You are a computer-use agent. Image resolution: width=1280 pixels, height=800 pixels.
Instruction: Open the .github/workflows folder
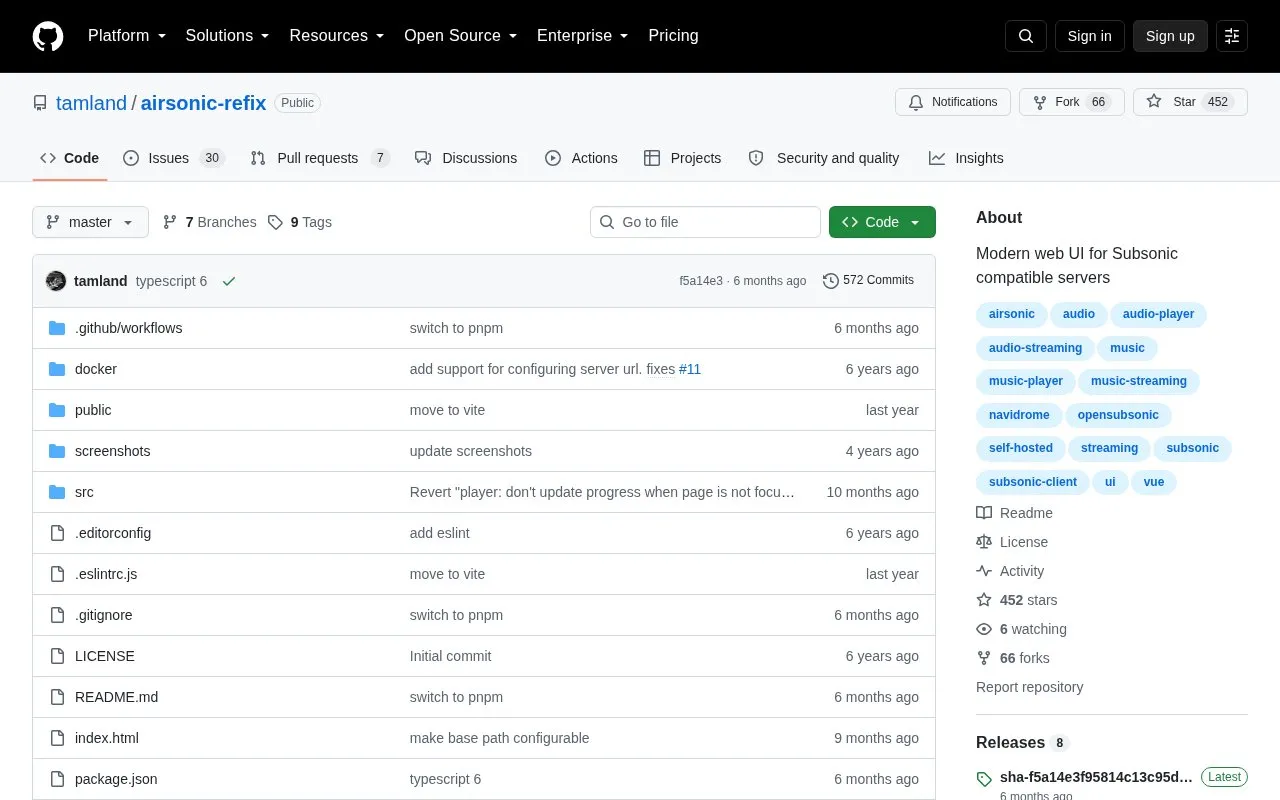pos(128,328)
